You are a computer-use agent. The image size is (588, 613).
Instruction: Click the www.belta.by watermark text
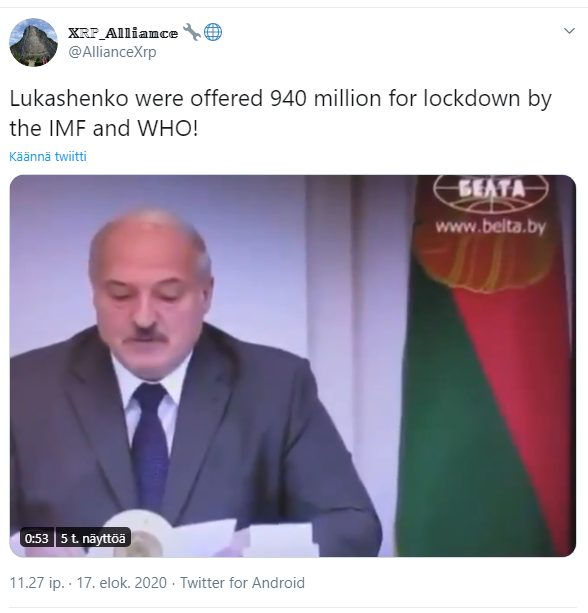click(490, 227)
